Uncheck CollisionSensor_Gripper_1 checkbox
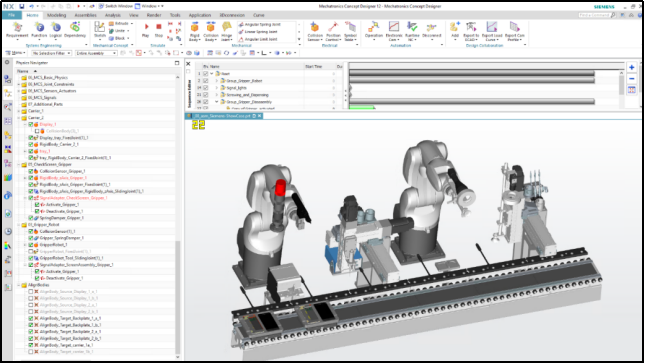645x364 pixels. (x=30, y=171)
